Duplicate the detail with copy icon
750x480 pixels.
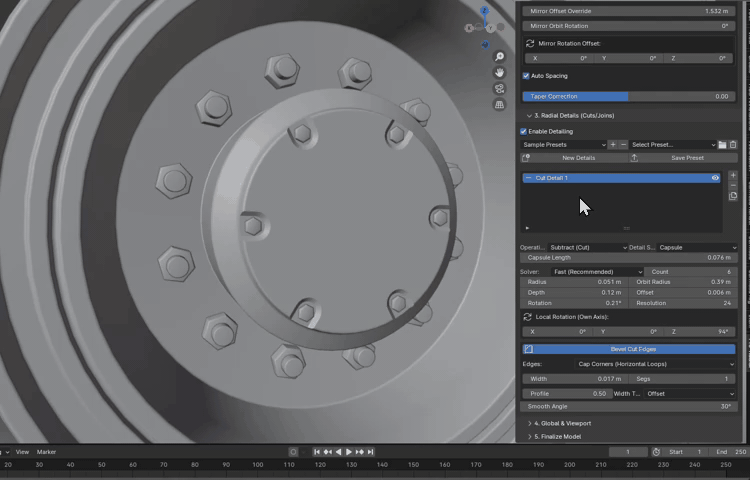[x=733, y=196]
